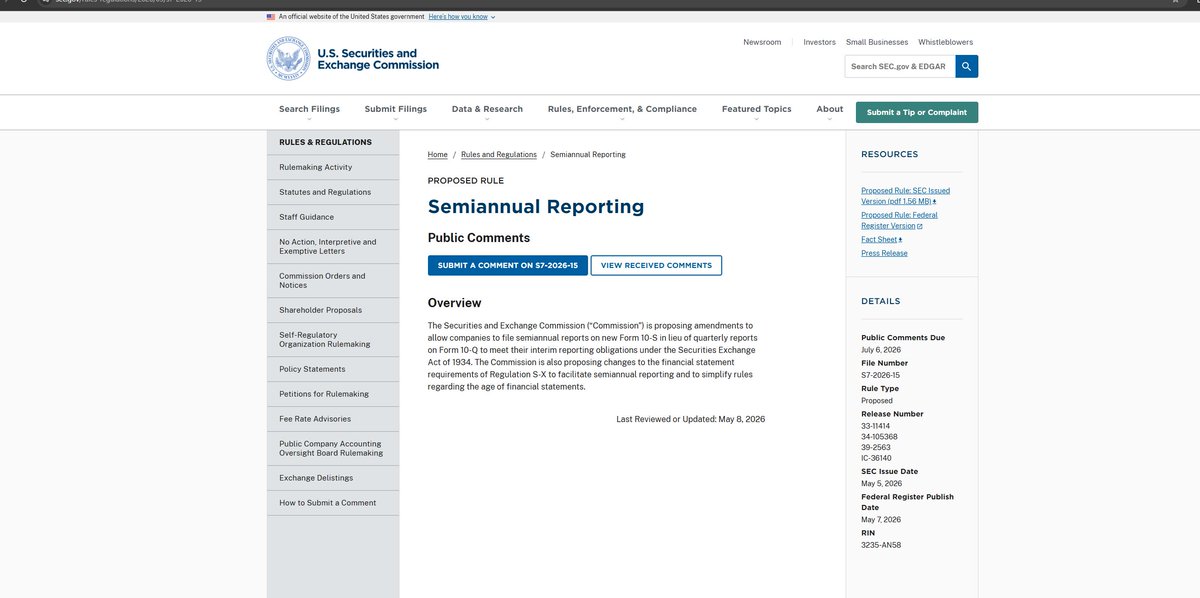The height and width of the screenshot is (598, 1200).
Task: Click release number 'IC-36140'
Action: [x=876, y=458]
